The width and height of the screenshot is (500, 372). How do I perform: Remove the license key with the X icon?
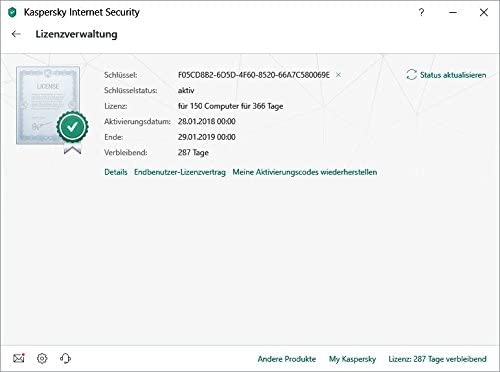pos(338,75)
